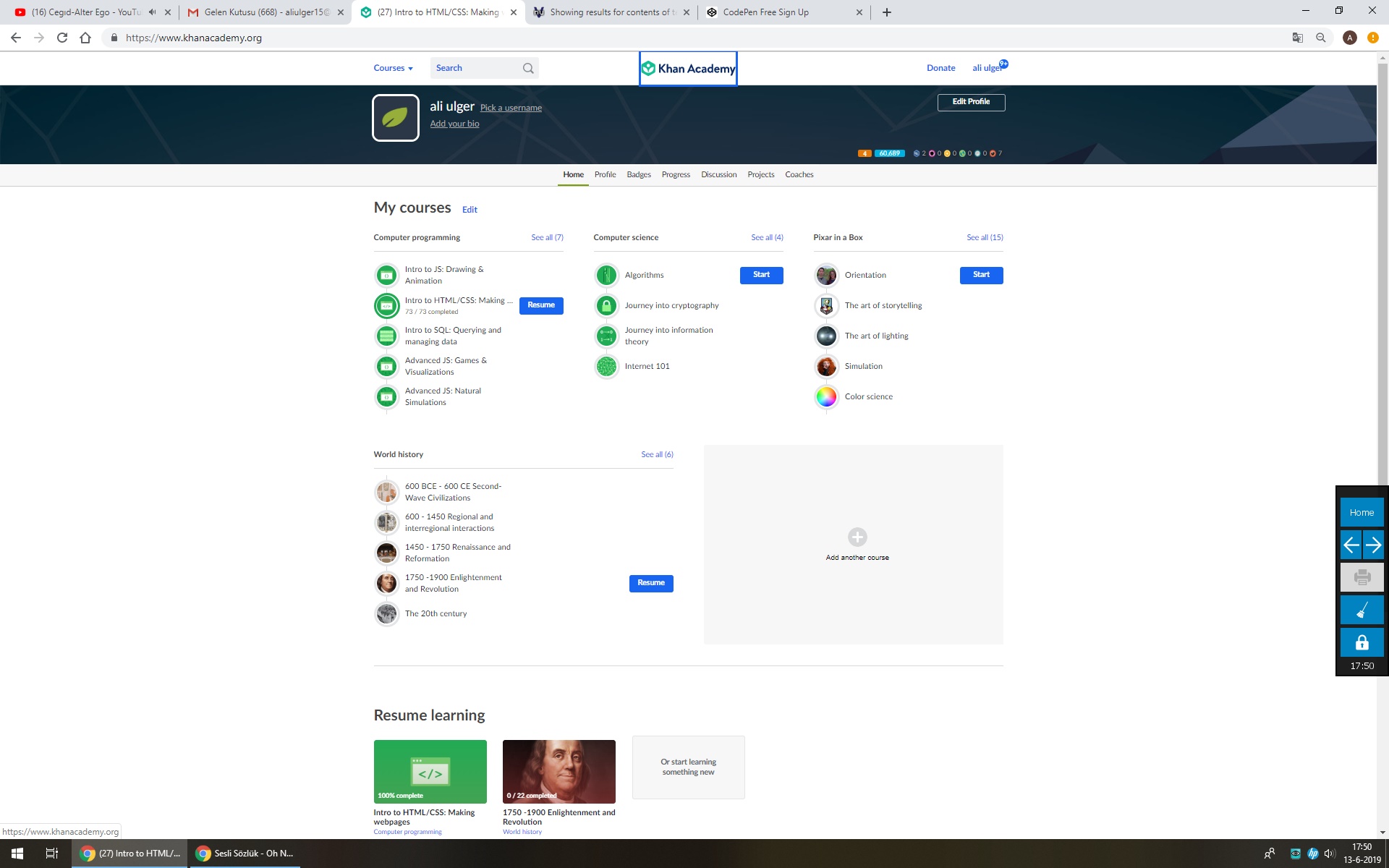Screen dimensions: 1389x868
Task: Click the Intro to HTML/CSS course icon
Action: point(386,306)
